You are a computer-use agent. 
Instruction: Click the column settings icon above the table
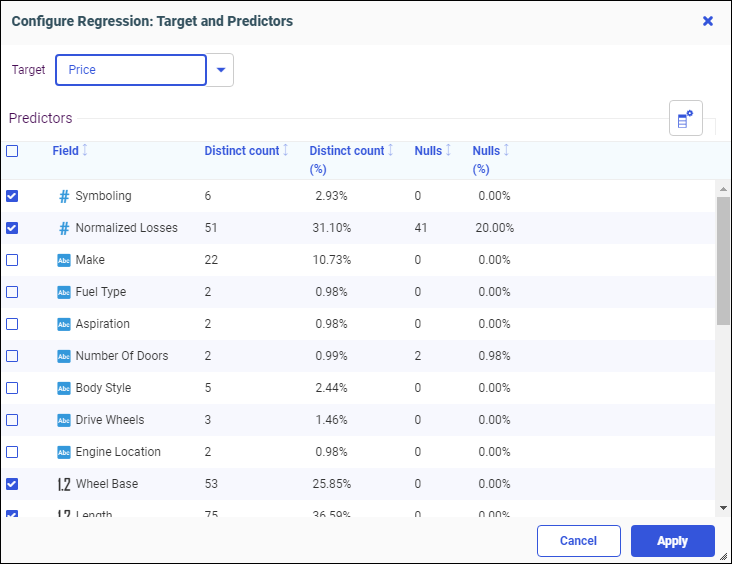click(685, 119)
